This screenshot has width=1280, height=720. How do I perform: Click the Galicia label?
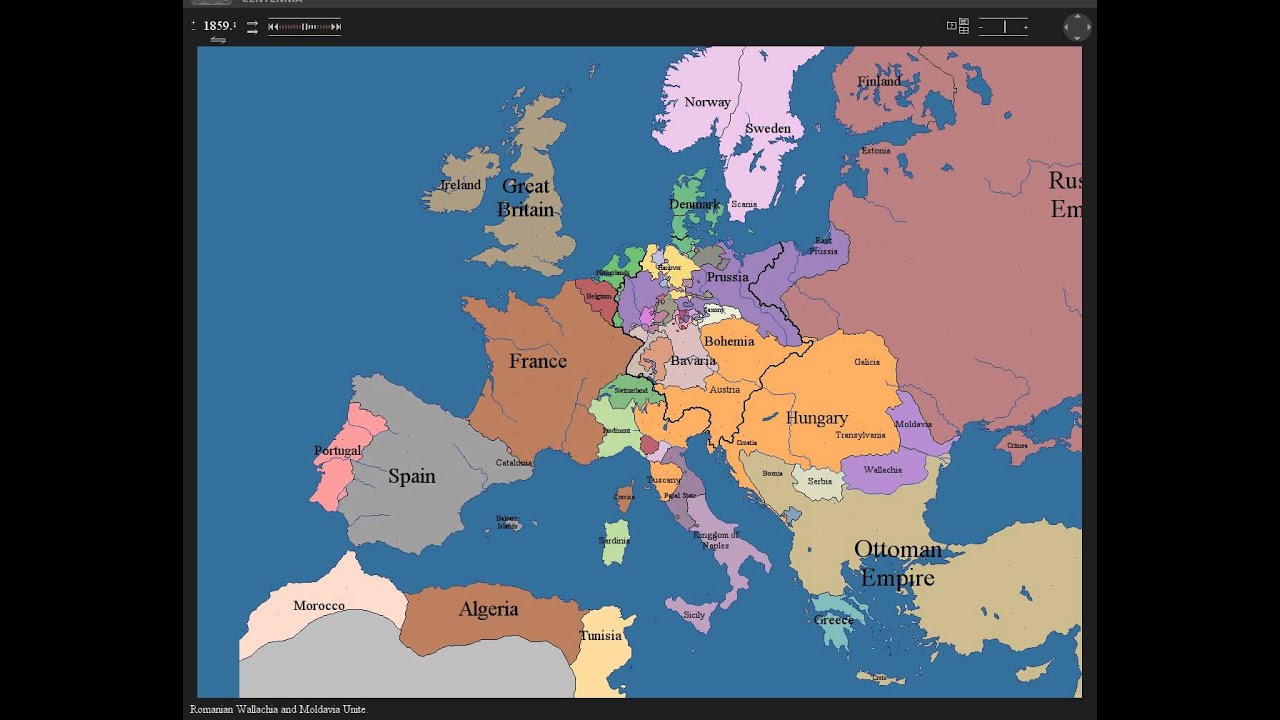[867, 362]
